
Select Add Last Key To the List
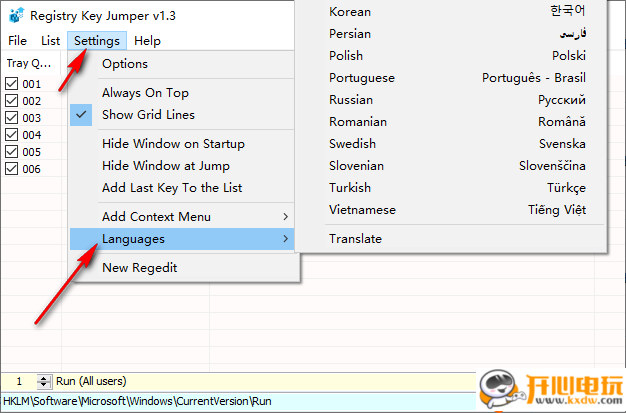pos(172,187)
